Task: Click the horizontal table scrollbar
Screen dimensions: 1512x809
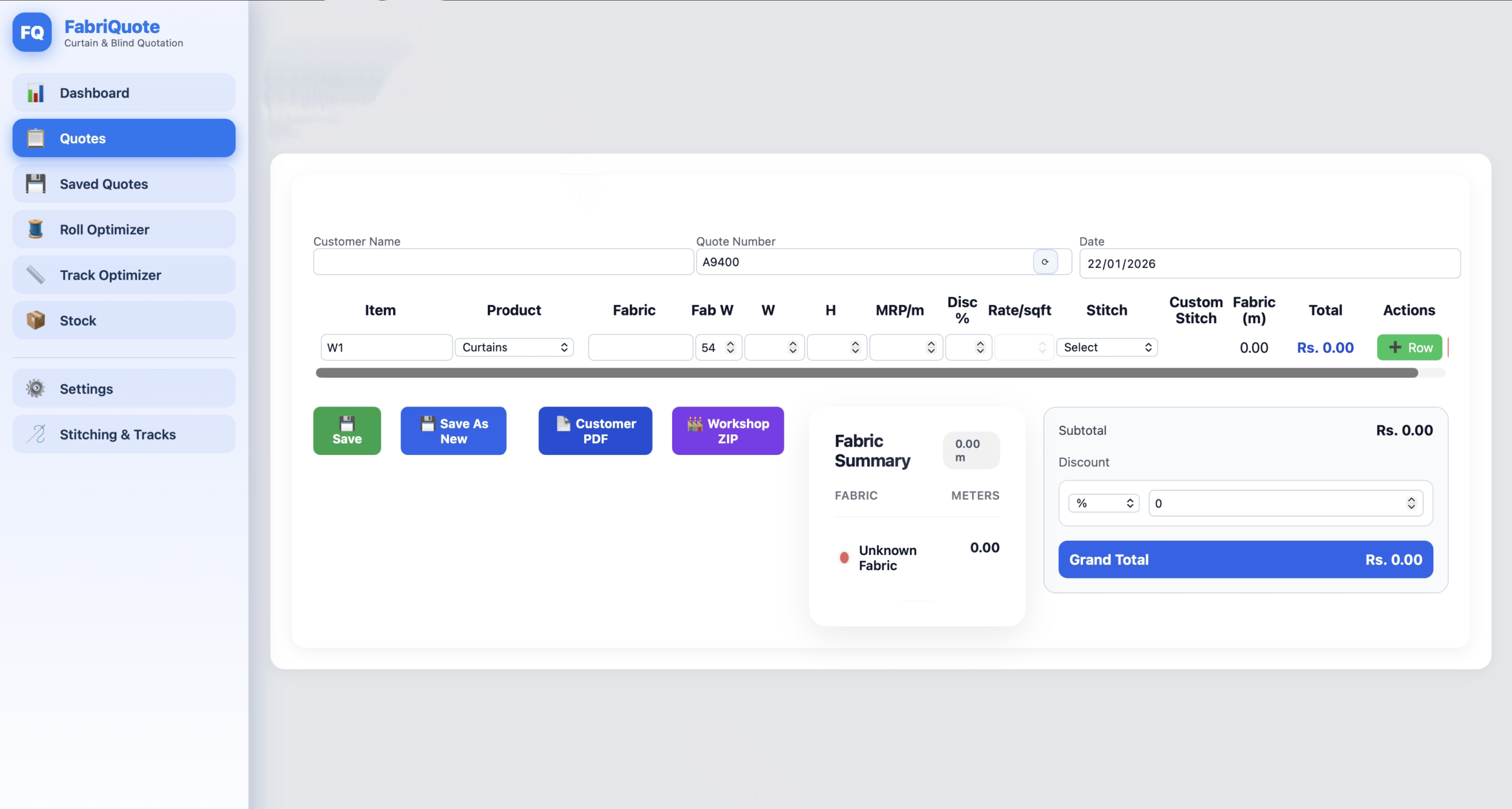Action: pyautogui.click(x=866, y=373)
